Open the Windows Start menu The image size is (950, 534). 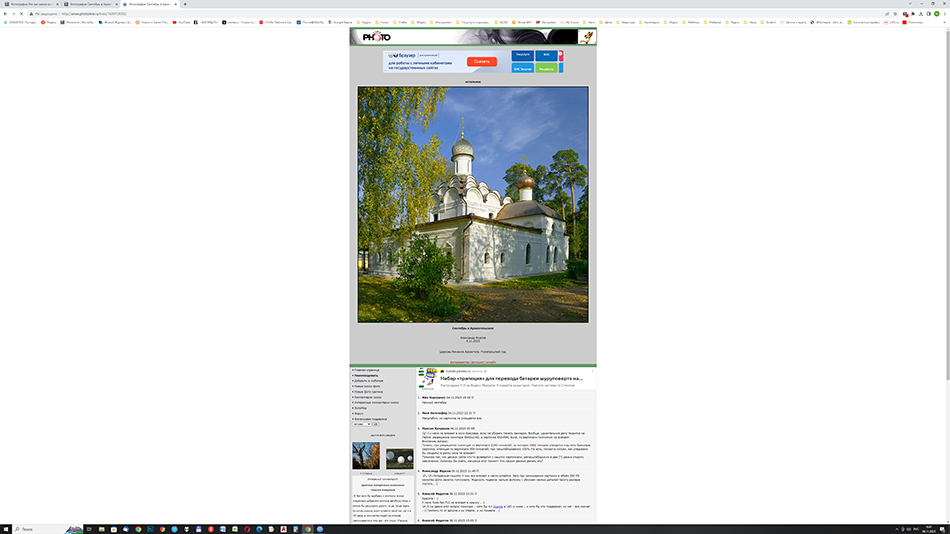pos(5,529)
